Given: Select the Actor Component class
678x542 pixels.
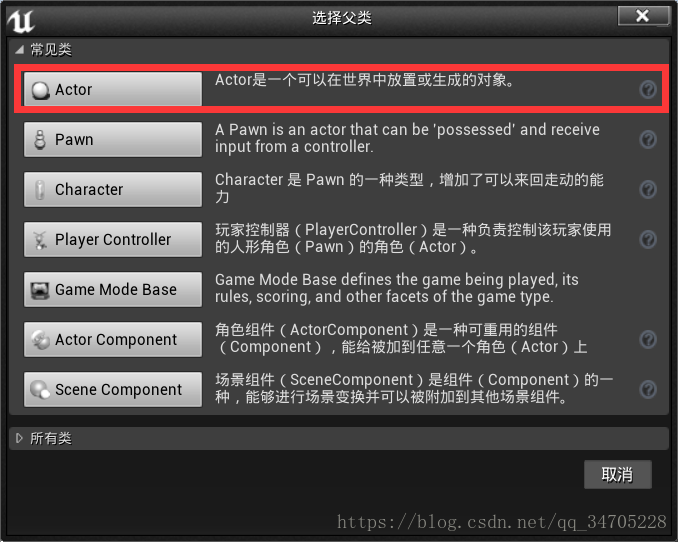Looking at the screenshot, I should [x=113, y=340].
